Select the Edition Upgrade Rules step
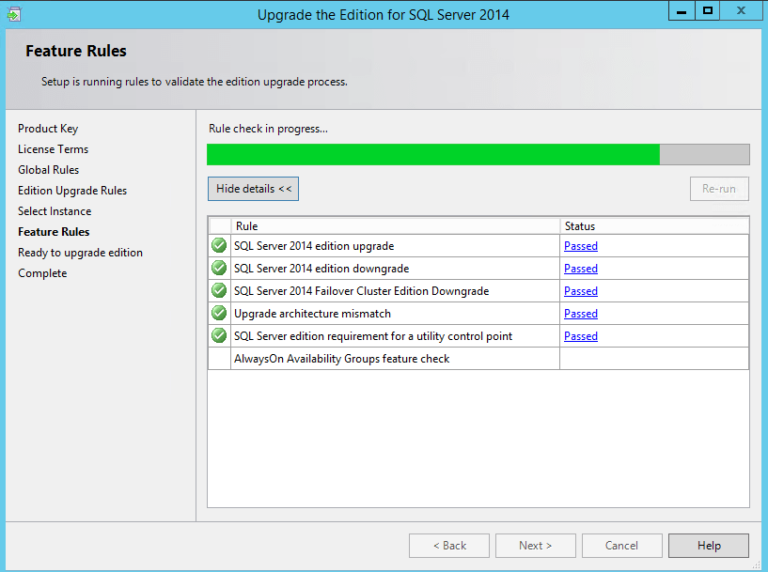This screenshot has height=572, width=768. click(72, 191)
